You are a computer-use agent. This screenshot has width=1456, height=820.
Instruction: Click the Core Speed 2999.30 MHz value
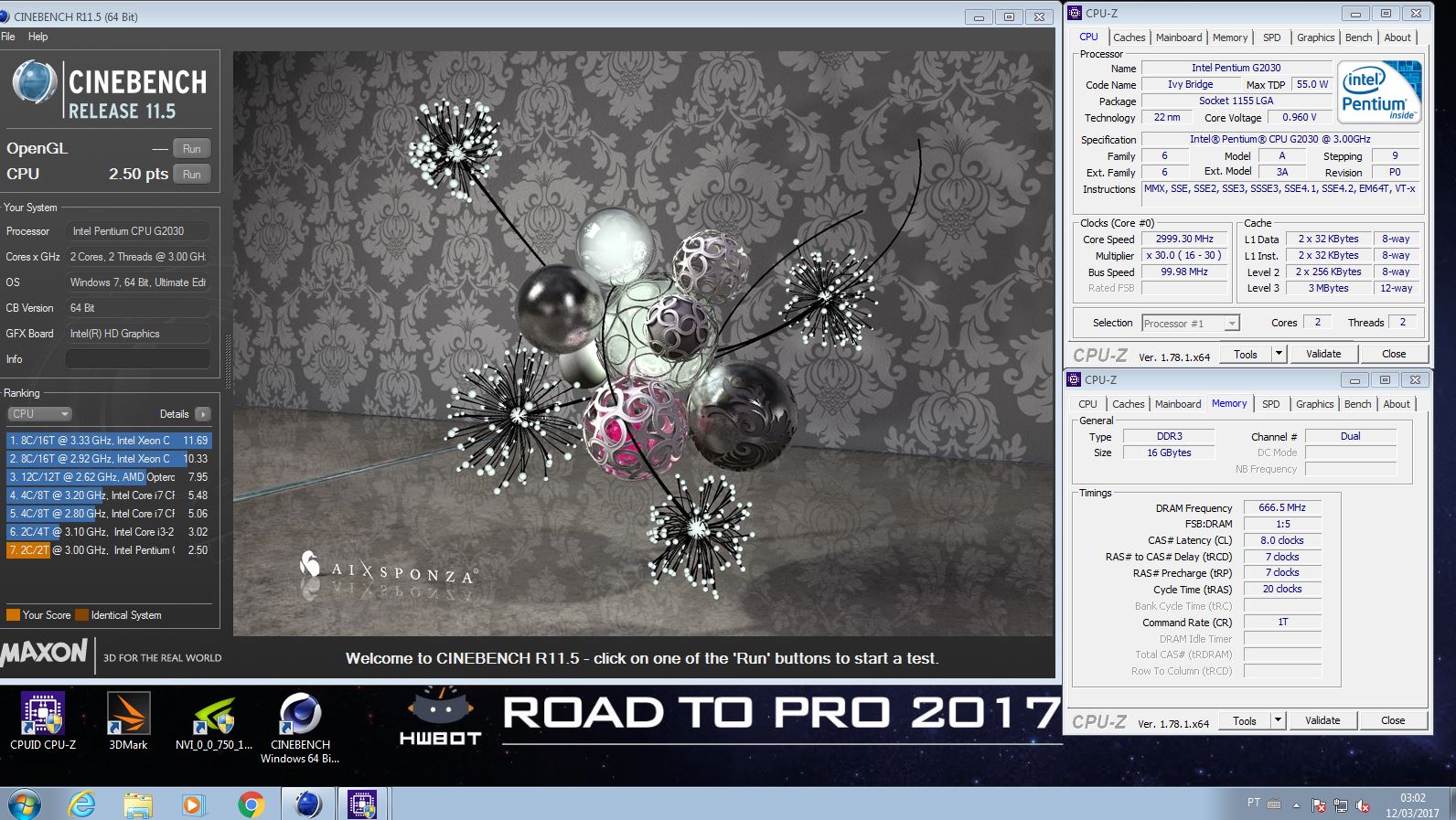point(1184,239)
